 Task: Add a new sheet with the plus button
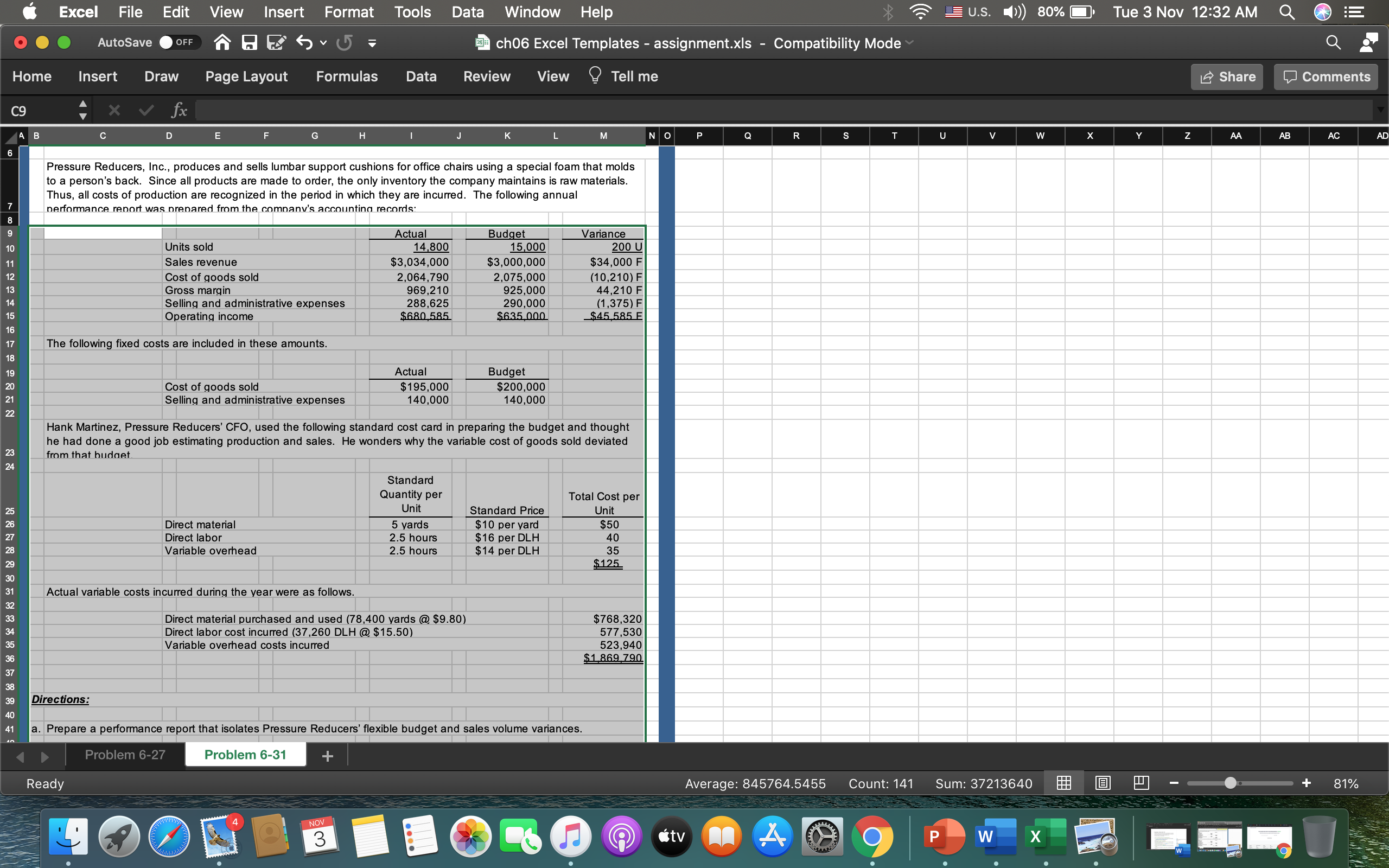[x=327, y=755]
